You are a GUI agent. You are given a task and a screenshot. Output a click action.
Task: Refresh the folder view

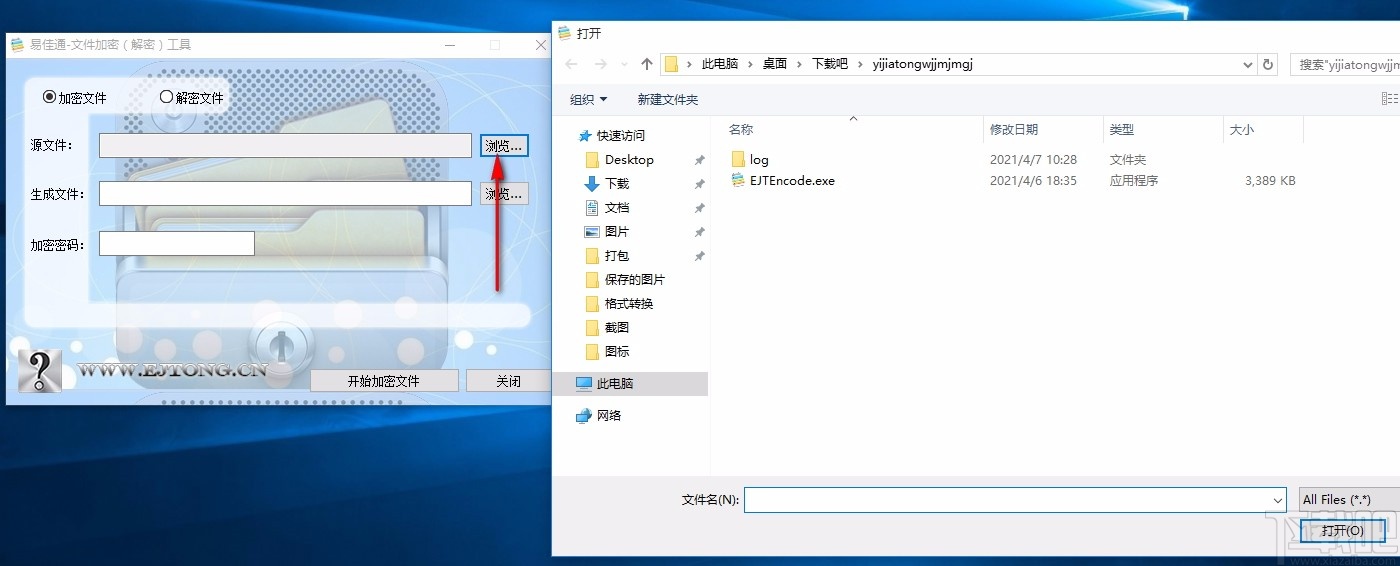tap(1269, 64)
